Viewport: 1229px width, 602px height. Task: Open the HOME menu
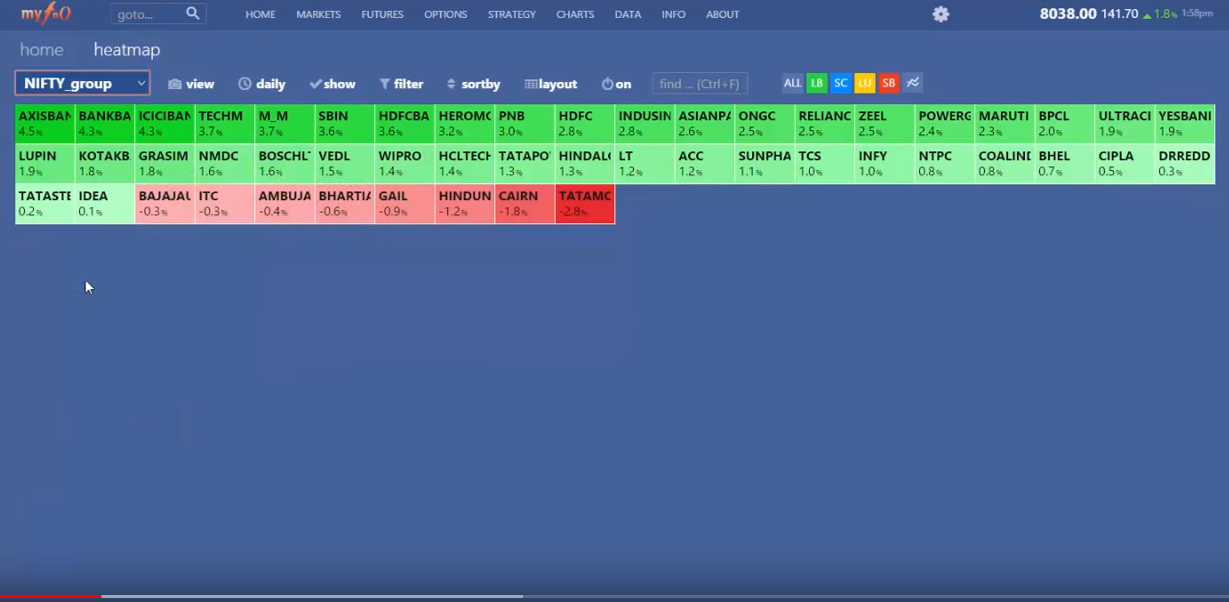coord(260,14)
